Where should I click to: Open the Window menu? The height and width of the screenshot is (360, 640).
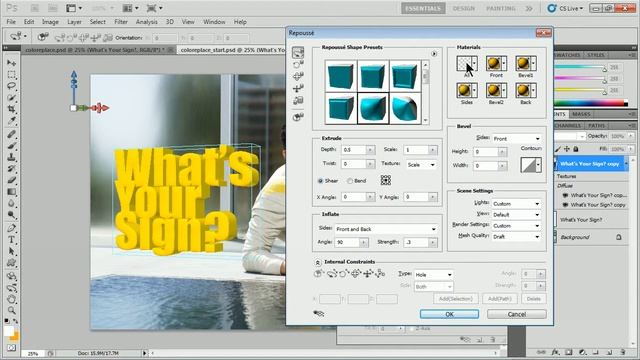[x=214, y=22]
